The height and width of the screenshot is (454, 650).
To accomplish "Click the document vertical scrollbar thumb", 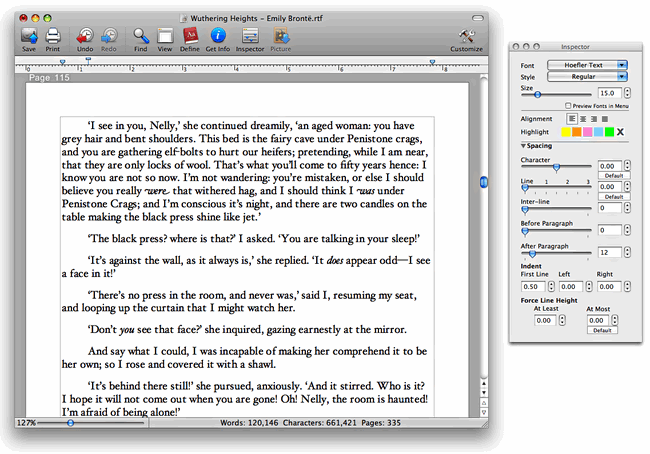I will [484, 182].
